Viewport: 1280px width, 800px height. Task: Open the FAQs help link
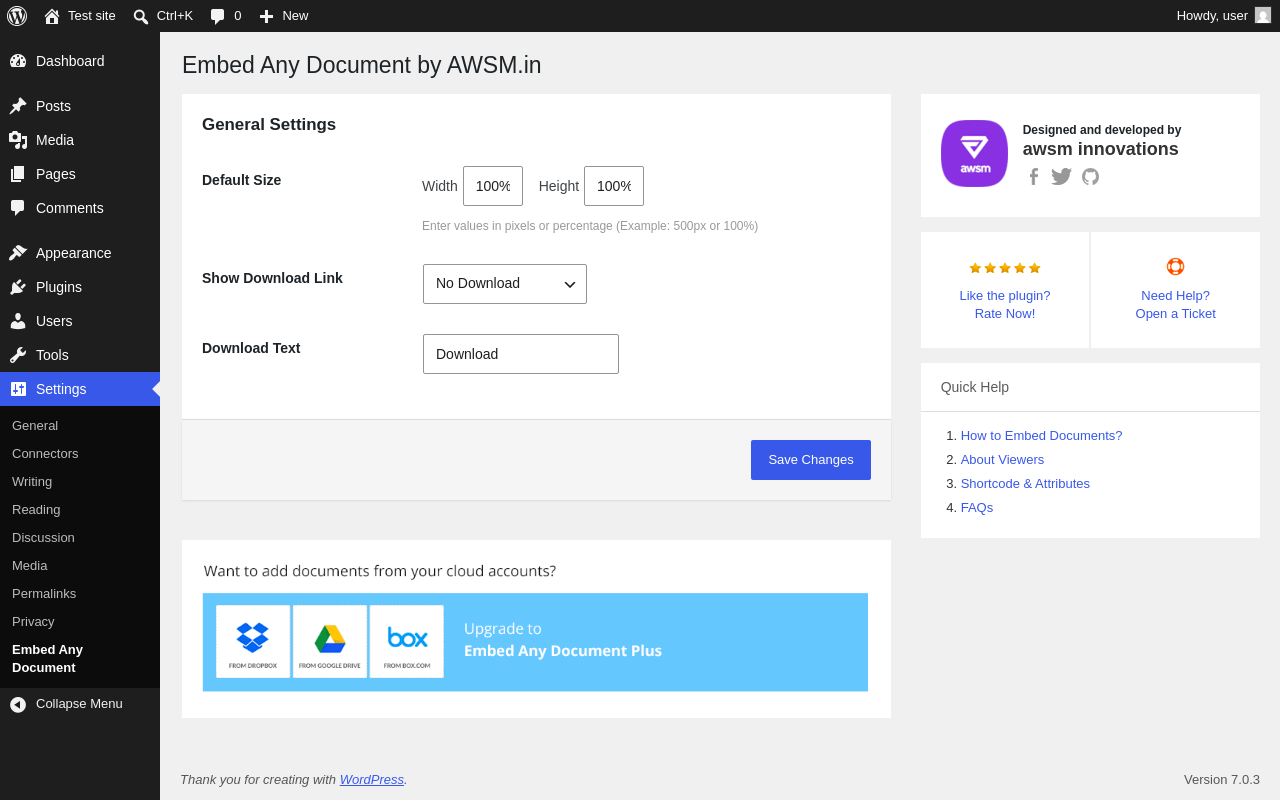click(977, 508)
